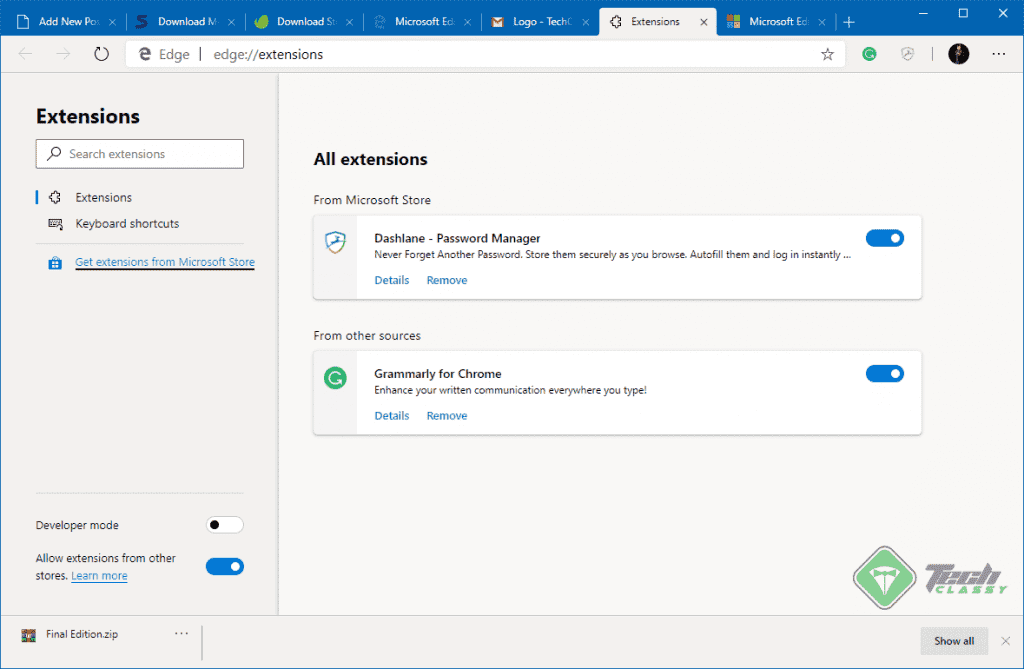Reload the current page
This screenshot has width=1024, height=669.
(101, 54)
